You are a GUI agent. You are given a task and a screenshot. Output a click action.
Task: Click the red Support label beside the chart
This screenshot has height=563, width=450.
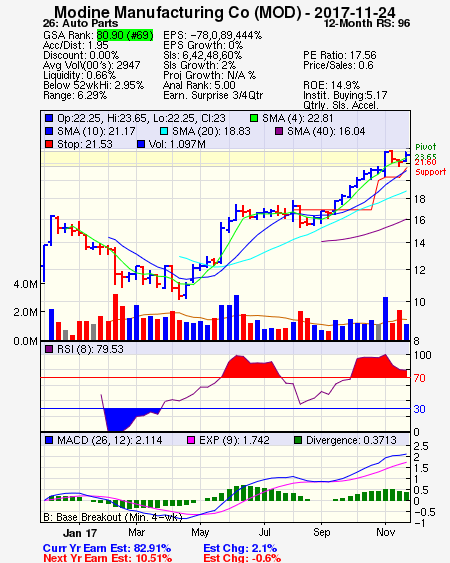(x=431, y=172)
